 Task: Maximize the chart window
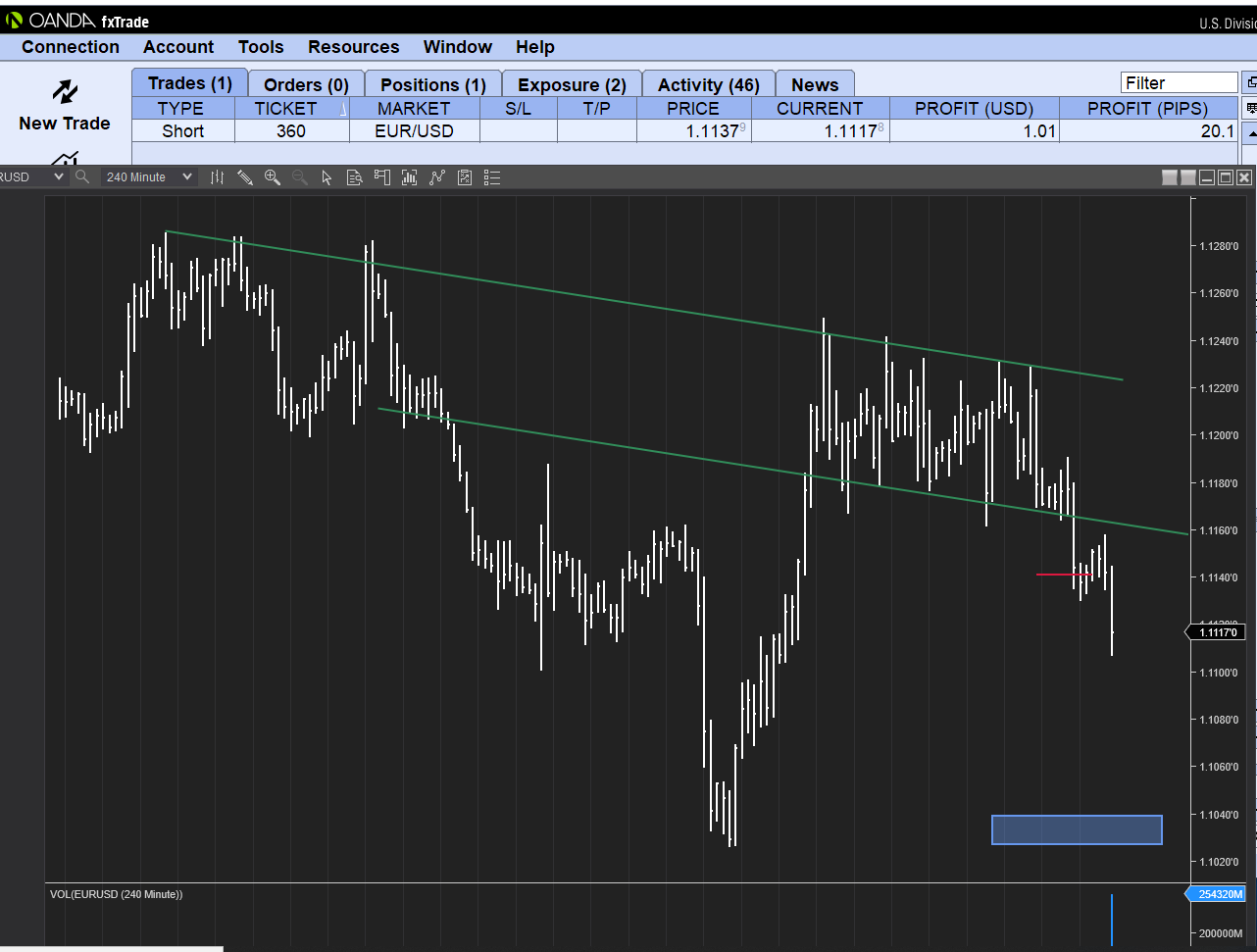click(x=1225, y=176)
